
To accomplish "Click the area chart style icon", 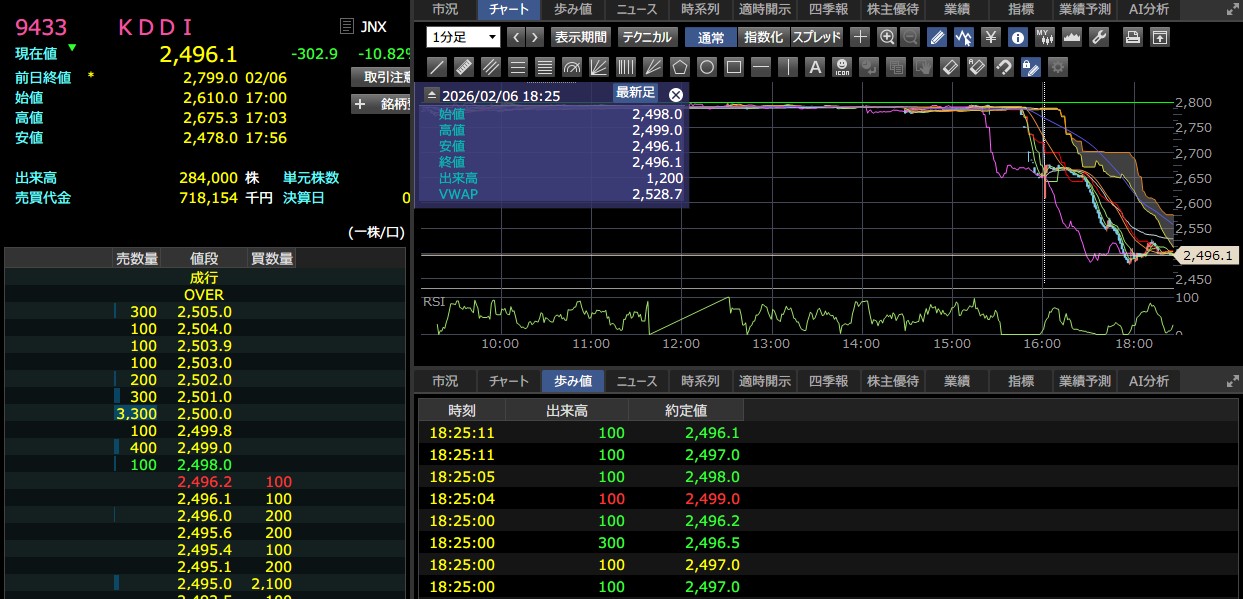I will [1071, 38].
